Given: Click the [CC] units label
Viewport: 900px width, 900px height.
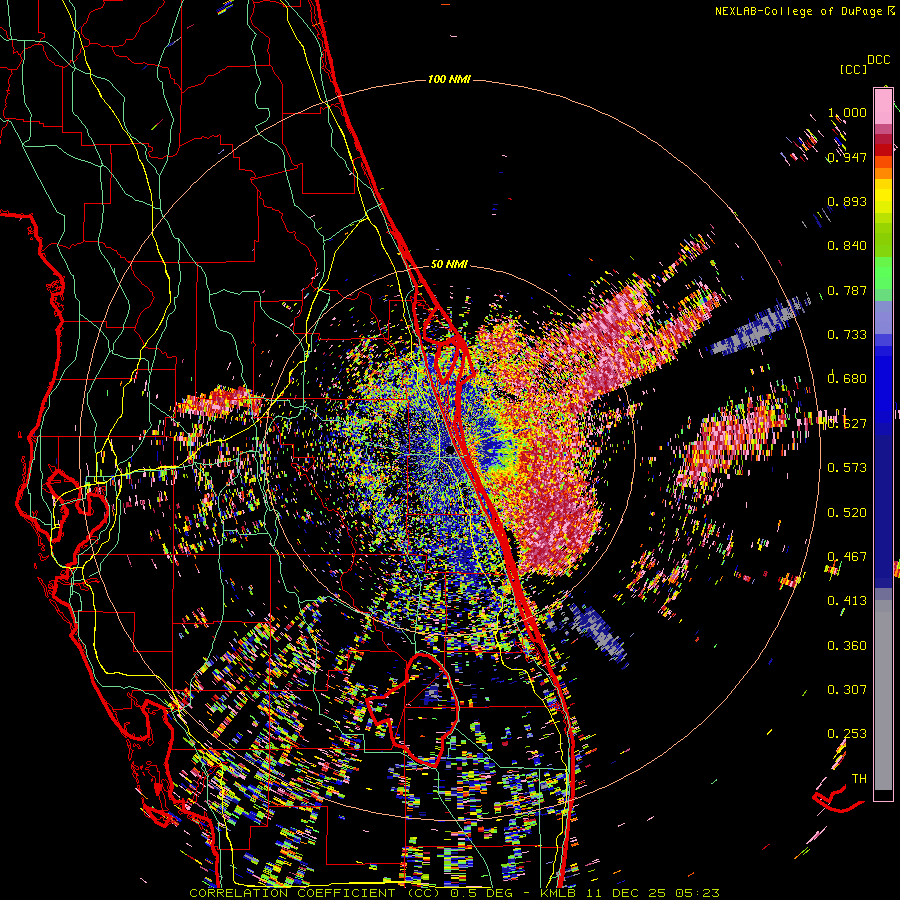Looking at the screenshot, I should pos(853,69).
